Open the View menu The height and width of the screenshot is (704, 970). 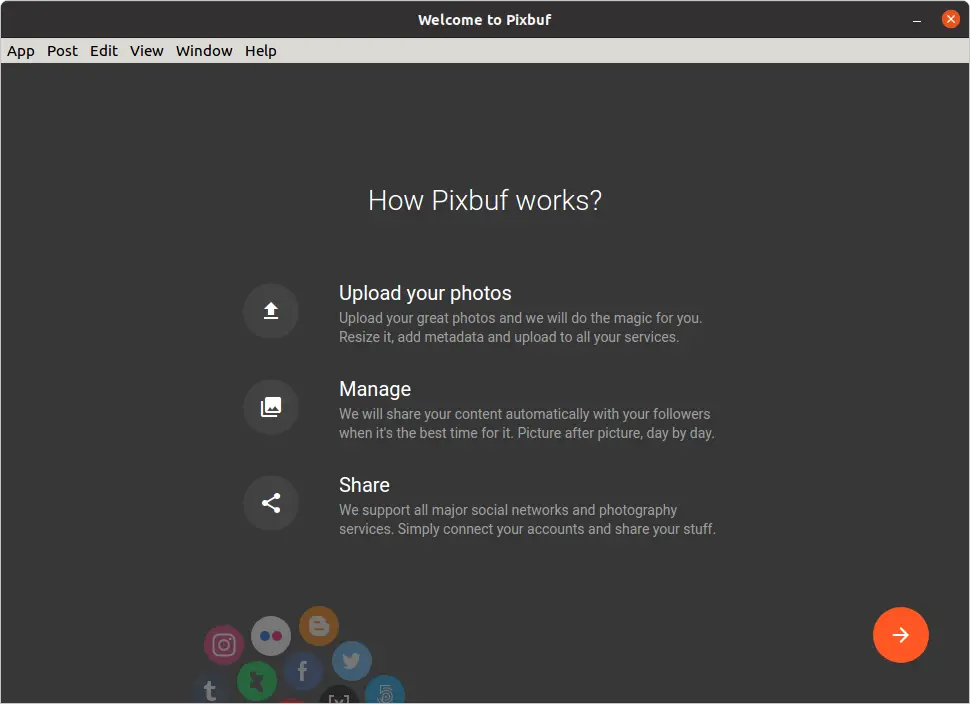[x=147, y=51]
